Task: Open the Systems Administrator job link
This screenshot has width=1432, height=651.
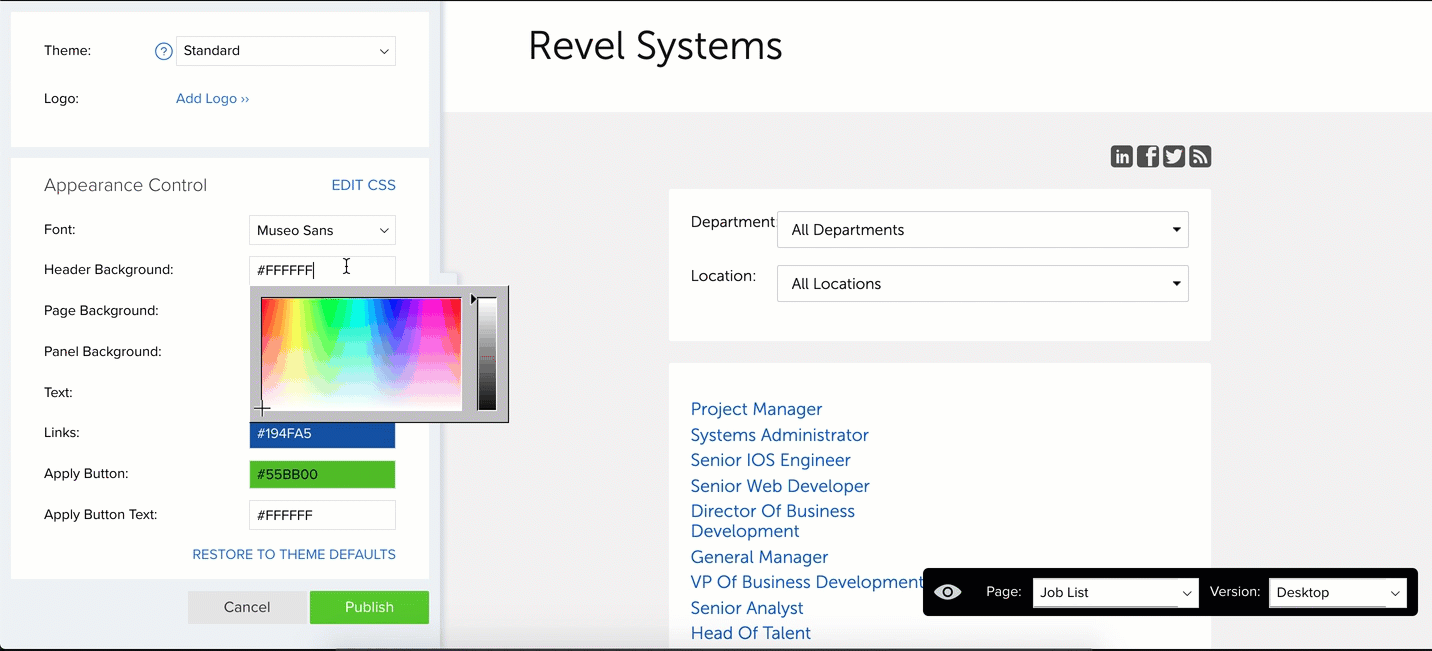Action: (780, 435)
